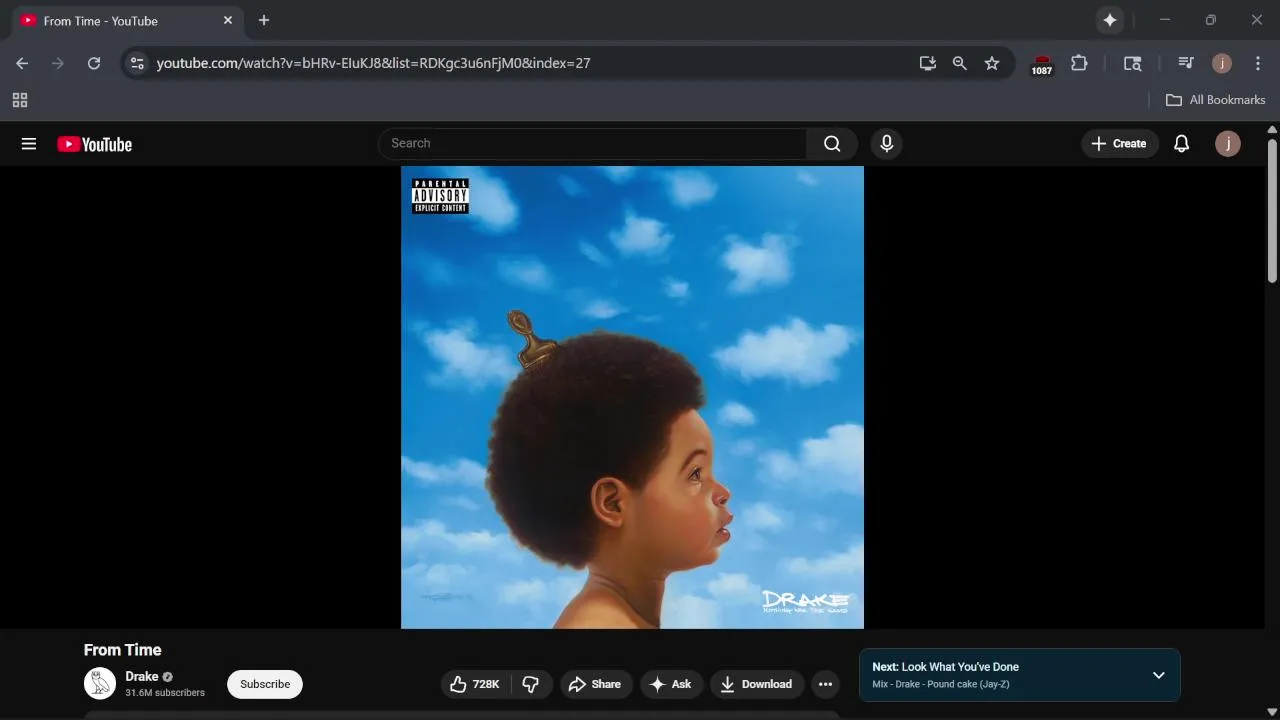Click the From Time album cover video

632,397
